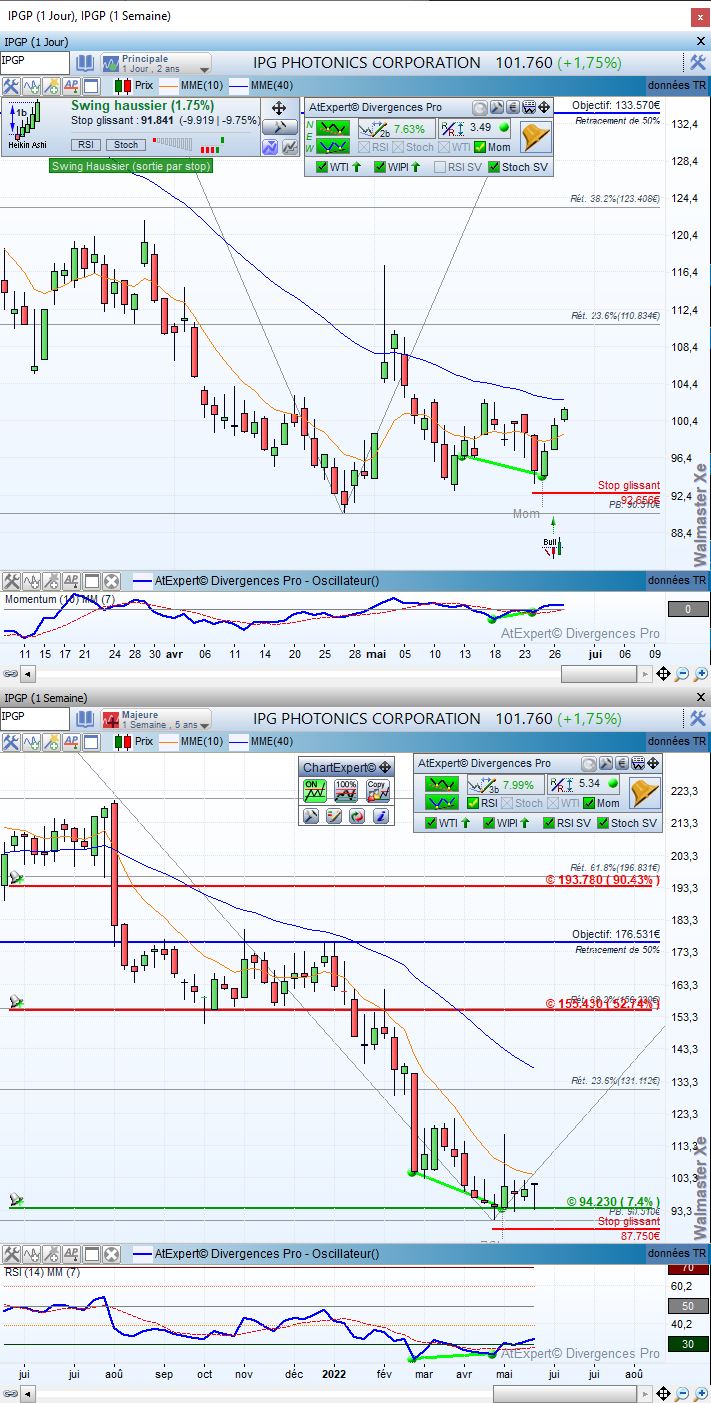Click the golden bell alert in the daily Divergences Pro panel

(535, 135)
